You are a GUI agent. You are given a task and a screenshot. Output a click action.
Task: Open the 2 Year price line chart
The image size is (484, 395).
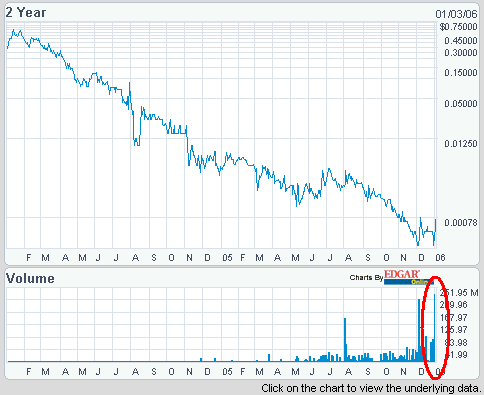(221, 135)
